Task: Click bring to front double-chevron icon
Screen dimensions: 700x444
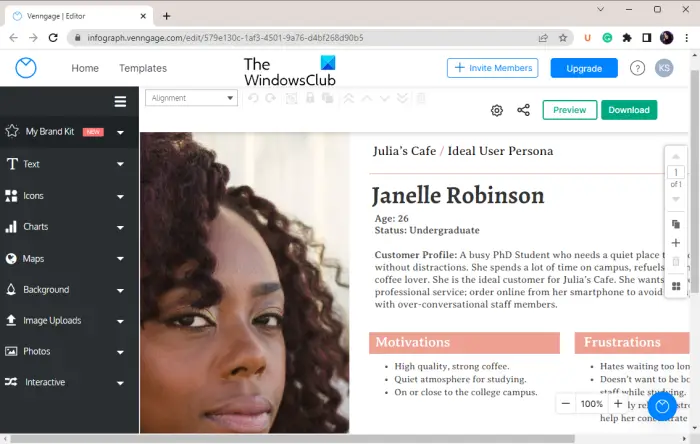Action: pos(349,98)
